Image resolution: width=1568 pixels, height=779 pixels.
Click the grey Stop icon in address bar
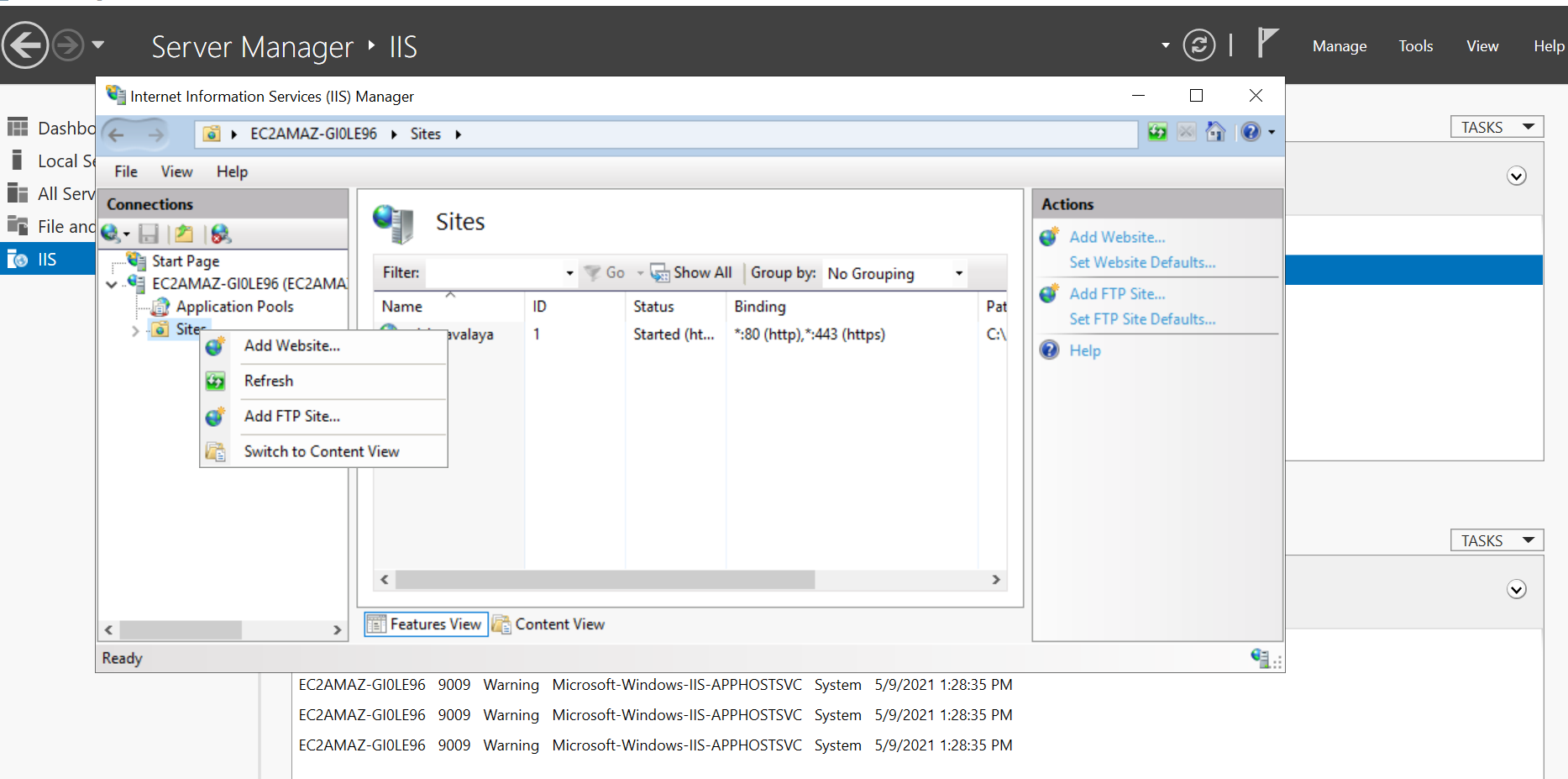tap(1187, 132)
